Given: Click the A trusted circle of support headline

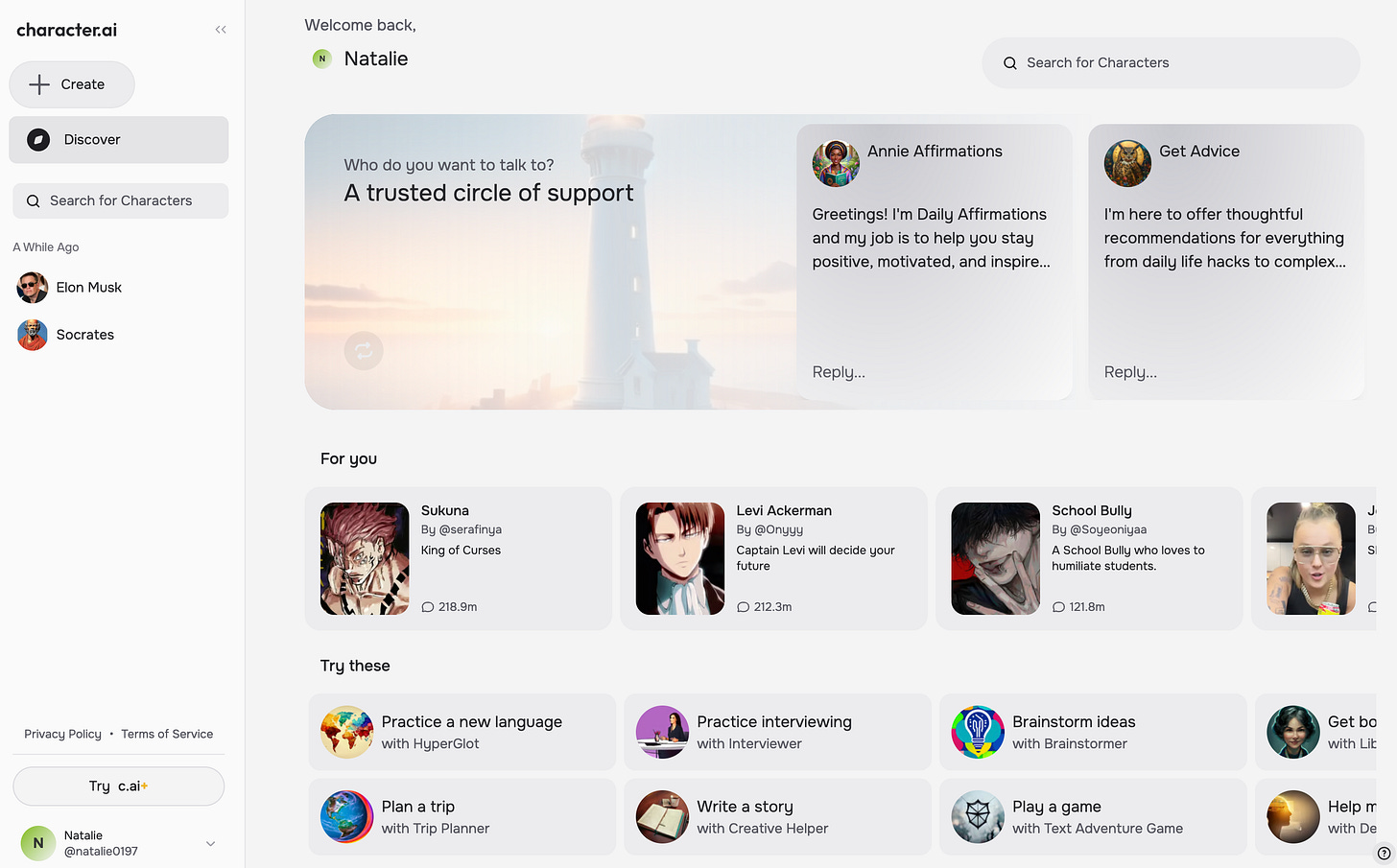Looking at the screenshot, I should (488, 193).
